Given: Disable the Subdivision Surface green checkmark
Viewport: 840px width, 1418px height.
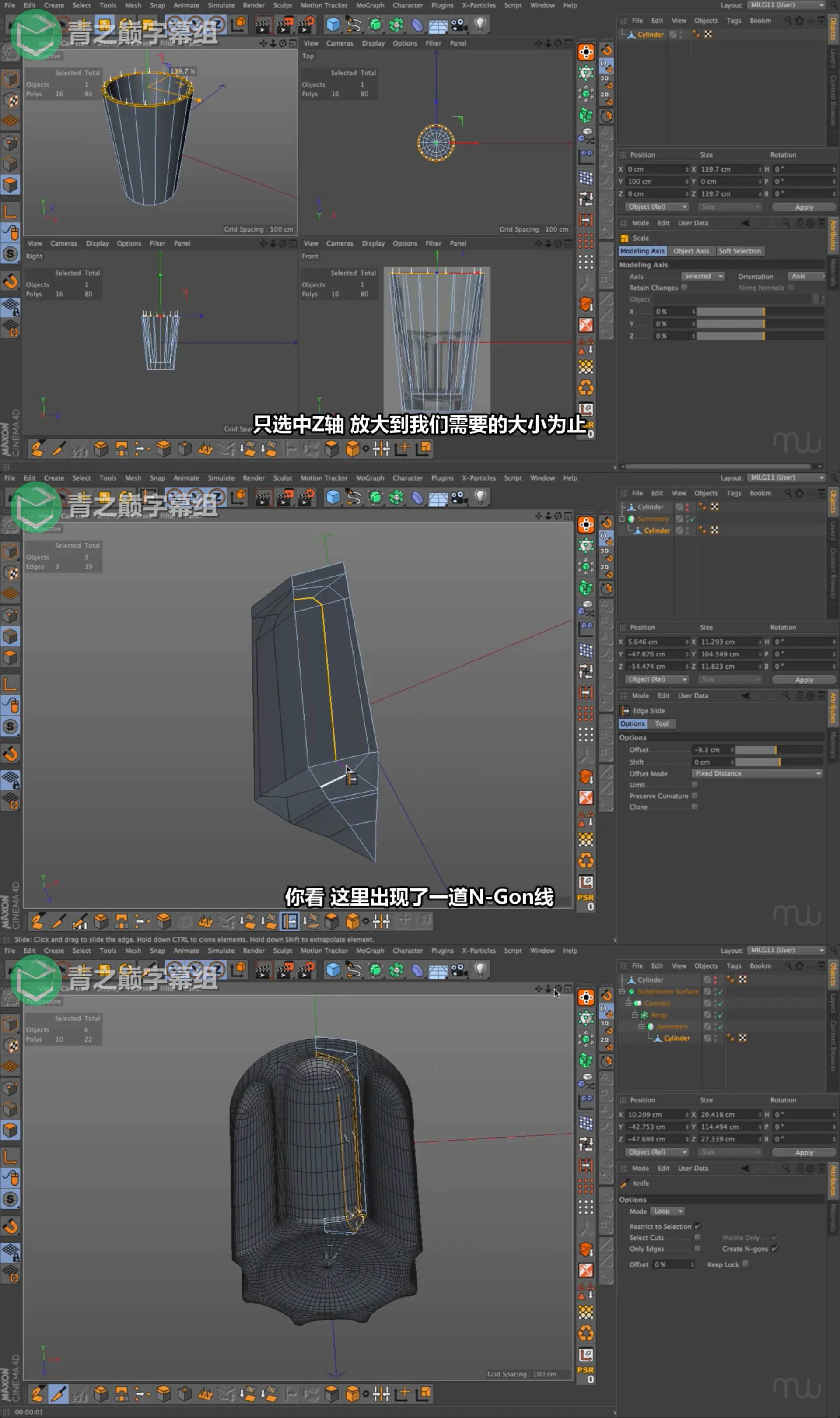Looking at the screenshot, I should click(x=721, y=992).
